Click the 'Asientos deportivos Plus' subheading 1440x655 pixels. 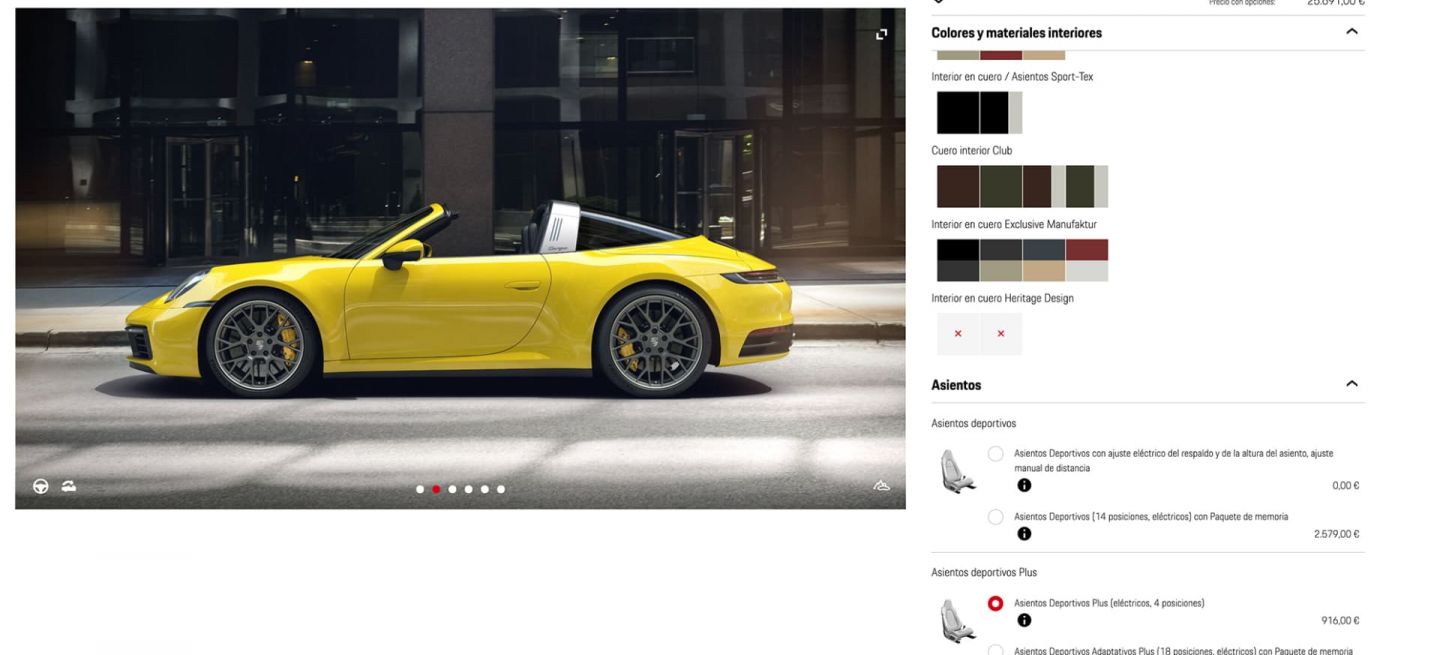984,573
